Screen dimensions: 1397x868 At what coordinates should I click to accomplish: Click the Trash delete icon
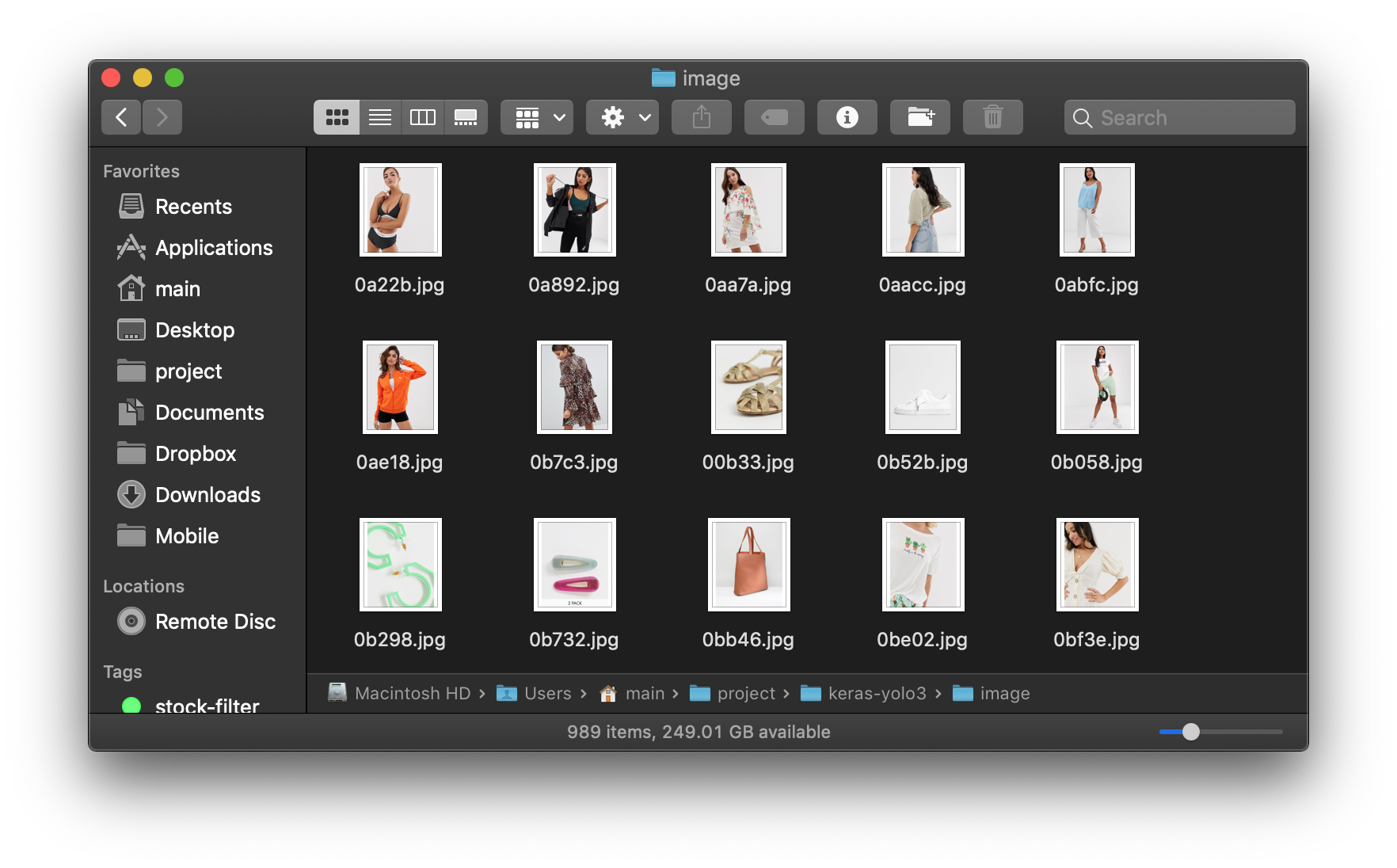click(x=992, y=117)
